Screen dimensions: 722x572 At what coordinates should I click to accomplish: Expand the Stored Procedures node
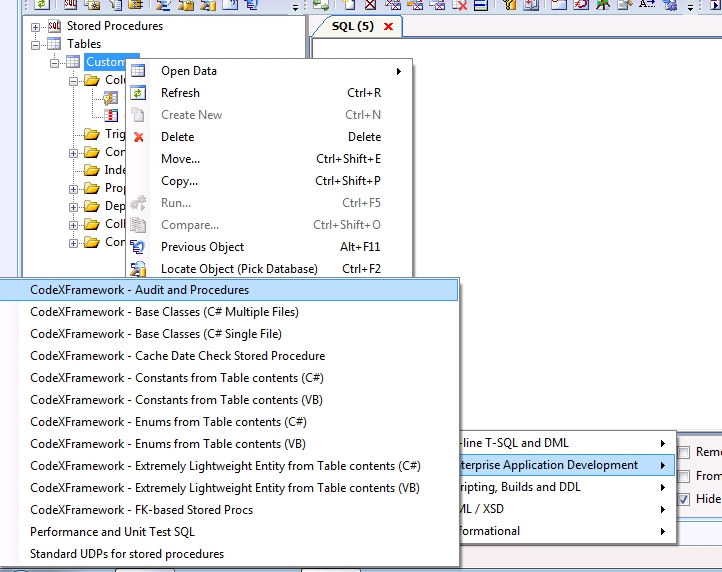pos(35,27)
